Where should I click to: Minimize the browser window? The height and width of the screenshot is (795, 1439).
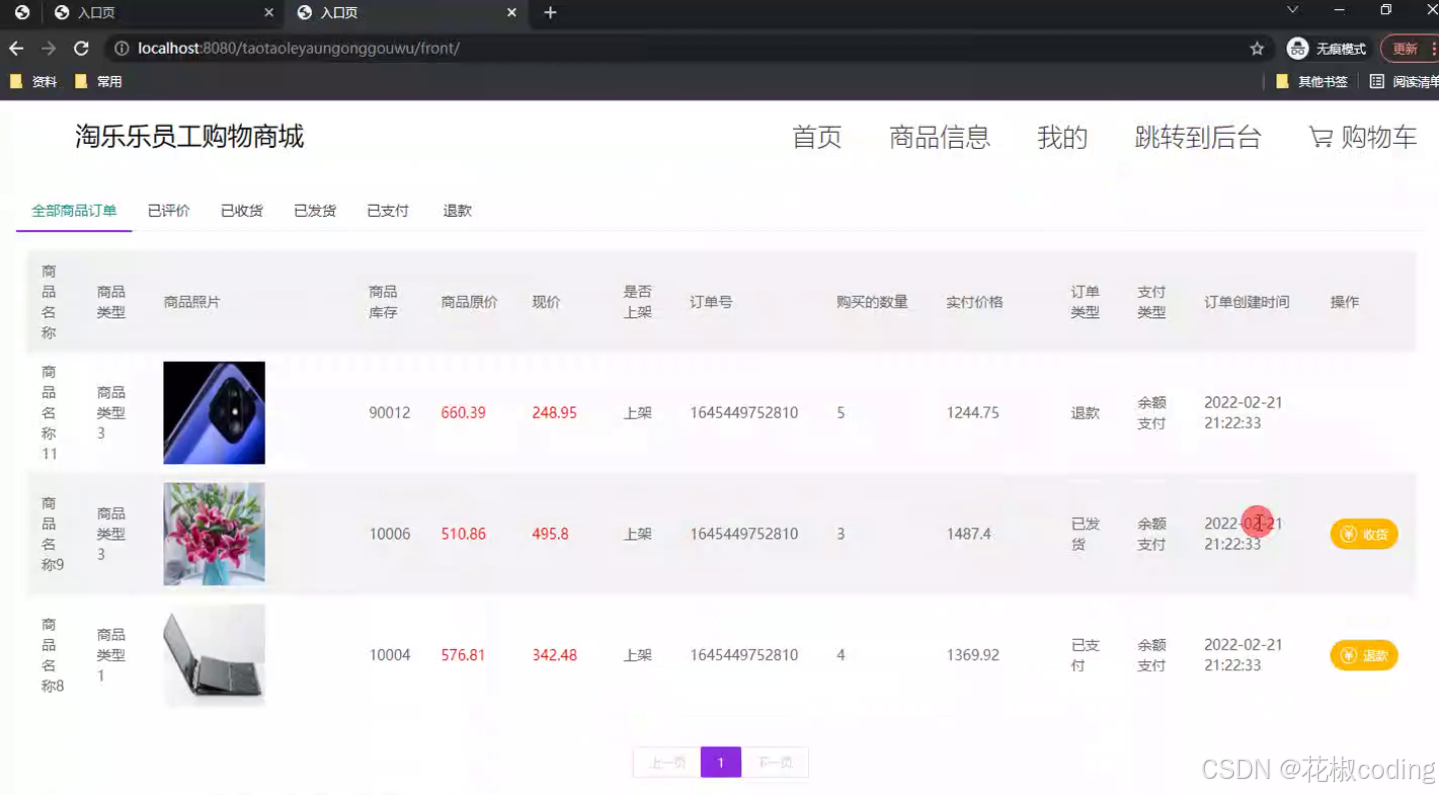tap(1339, 10)
